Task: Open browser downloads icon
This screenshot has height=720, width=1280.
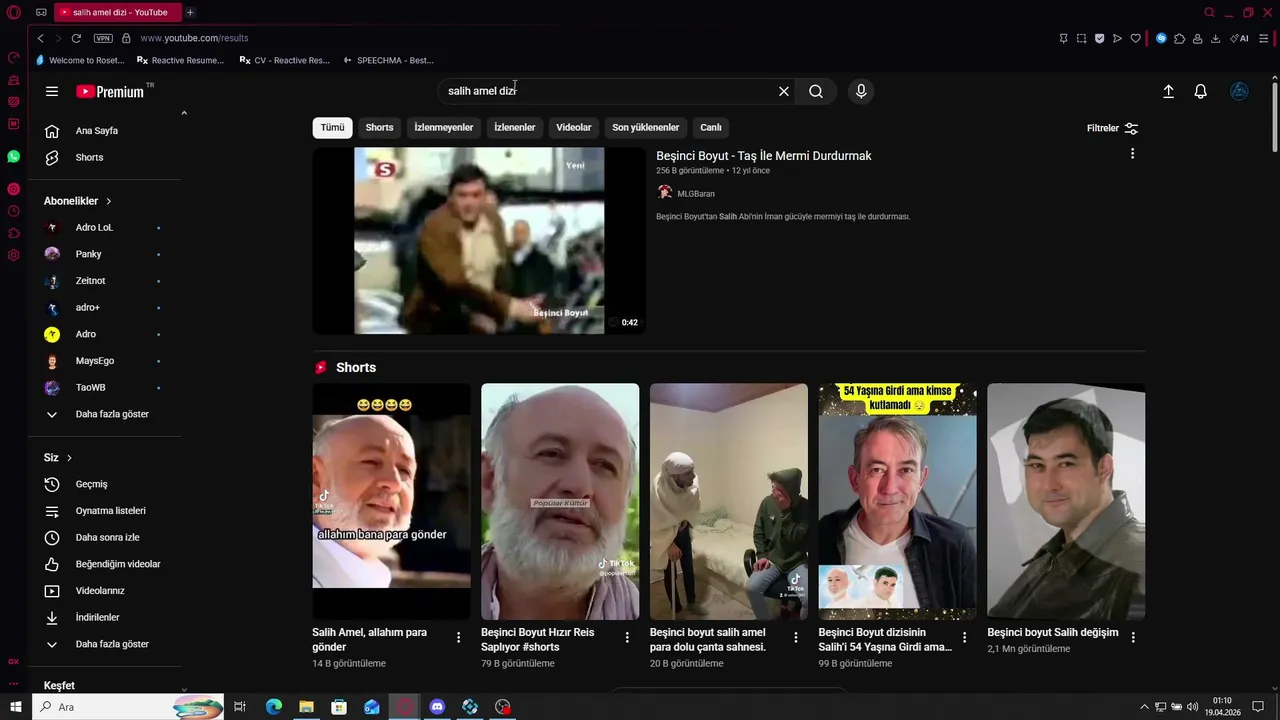Action: coord(1215,38)
